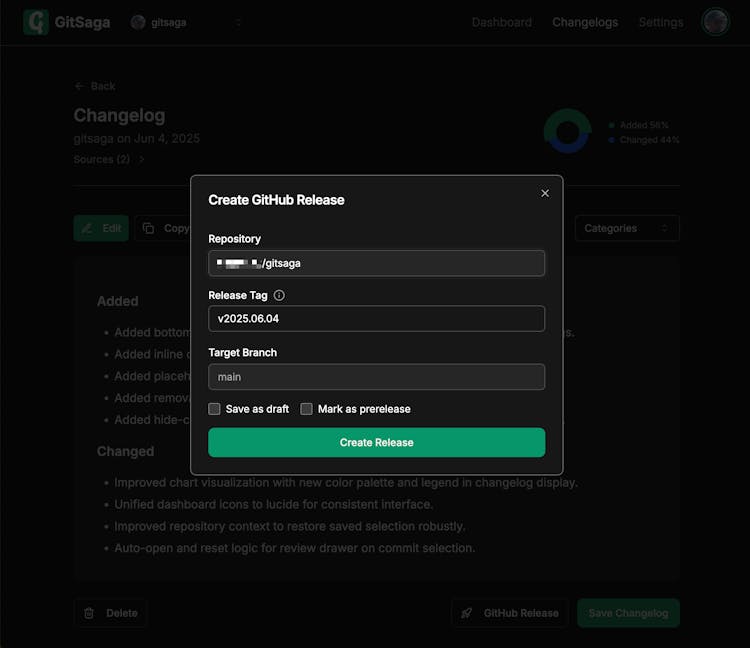The height and width of the screenshot is (648, 750).
Task: Open the Categories dropdown
Action: (x=626, y=228)
